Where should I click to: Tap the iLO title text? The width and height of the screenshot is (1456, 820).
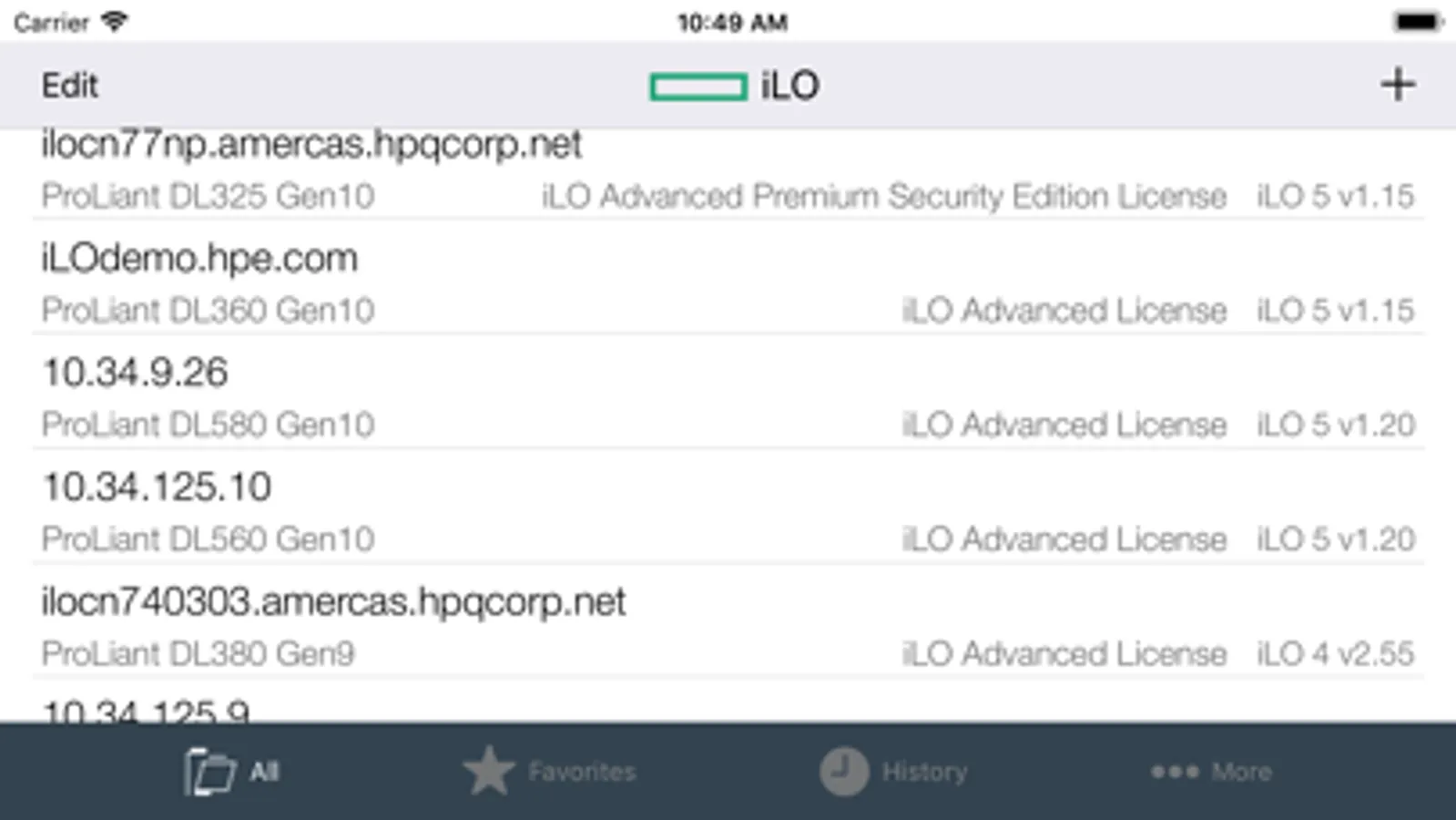click(789, 86)
